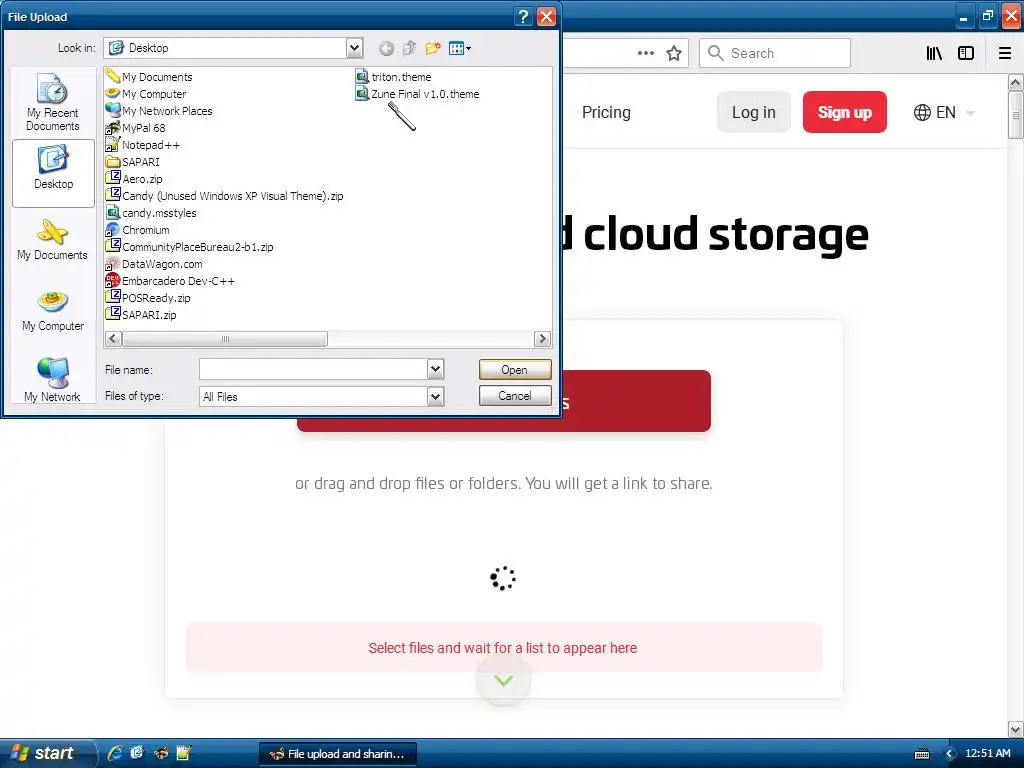Viewport: 1024px width, 768px height.
Task: Toggle the browser sidebar icon
Action: 966,53
